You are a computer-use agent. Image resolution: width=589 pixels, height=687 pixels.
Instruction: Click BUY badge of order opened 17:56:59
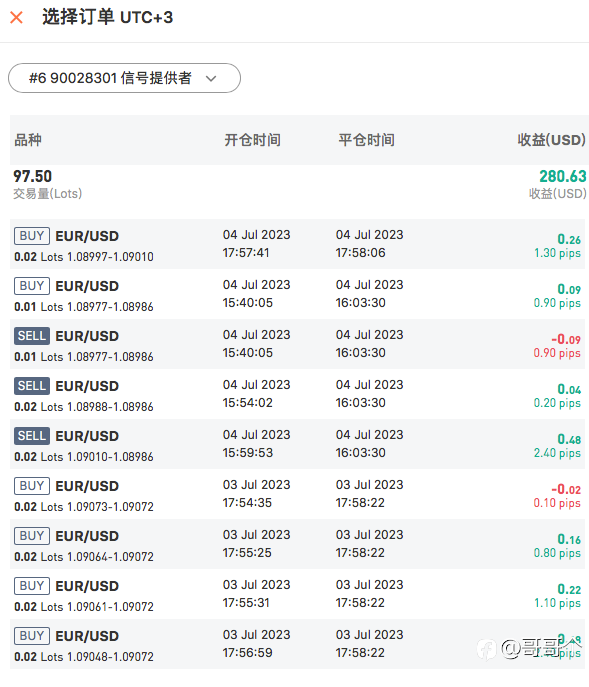click(32, 635)
